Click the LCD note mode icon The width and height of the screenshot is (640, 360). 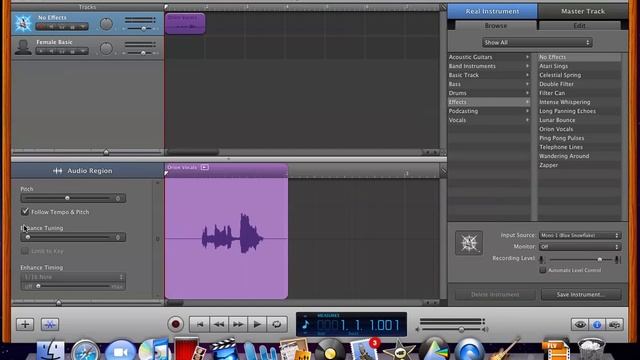[x=305, y=325]
